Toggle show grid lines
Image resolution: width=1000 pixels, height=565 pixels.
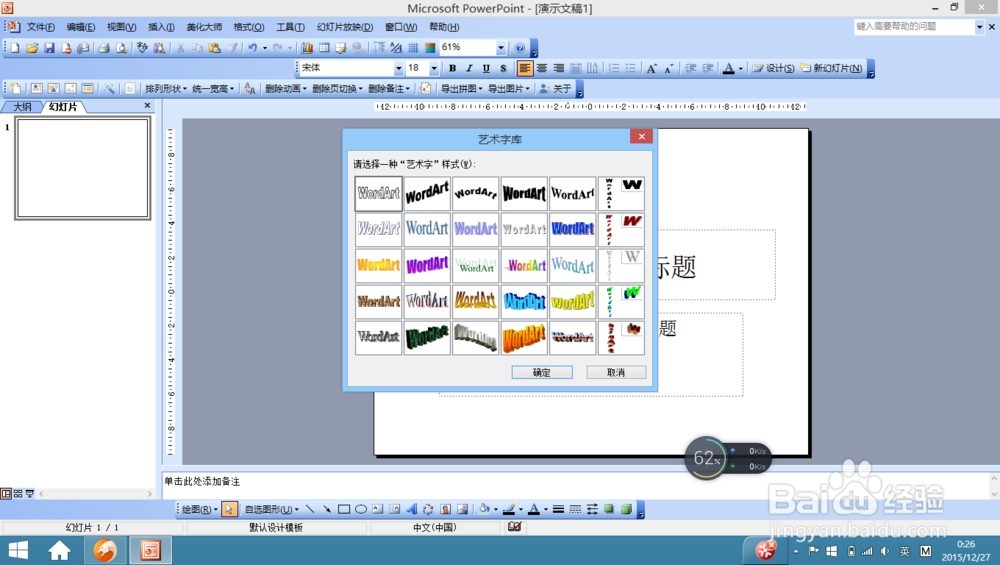tap(413, 48)
